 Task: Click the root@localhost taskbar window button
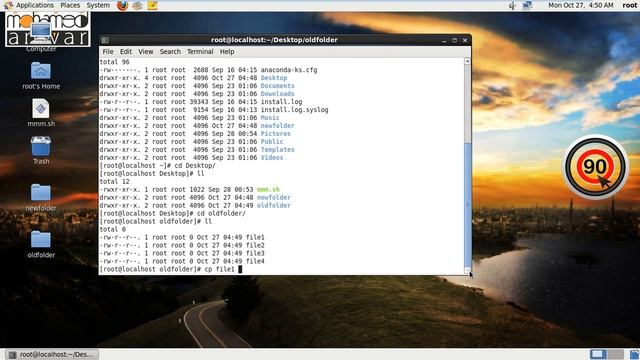[52, 355]
